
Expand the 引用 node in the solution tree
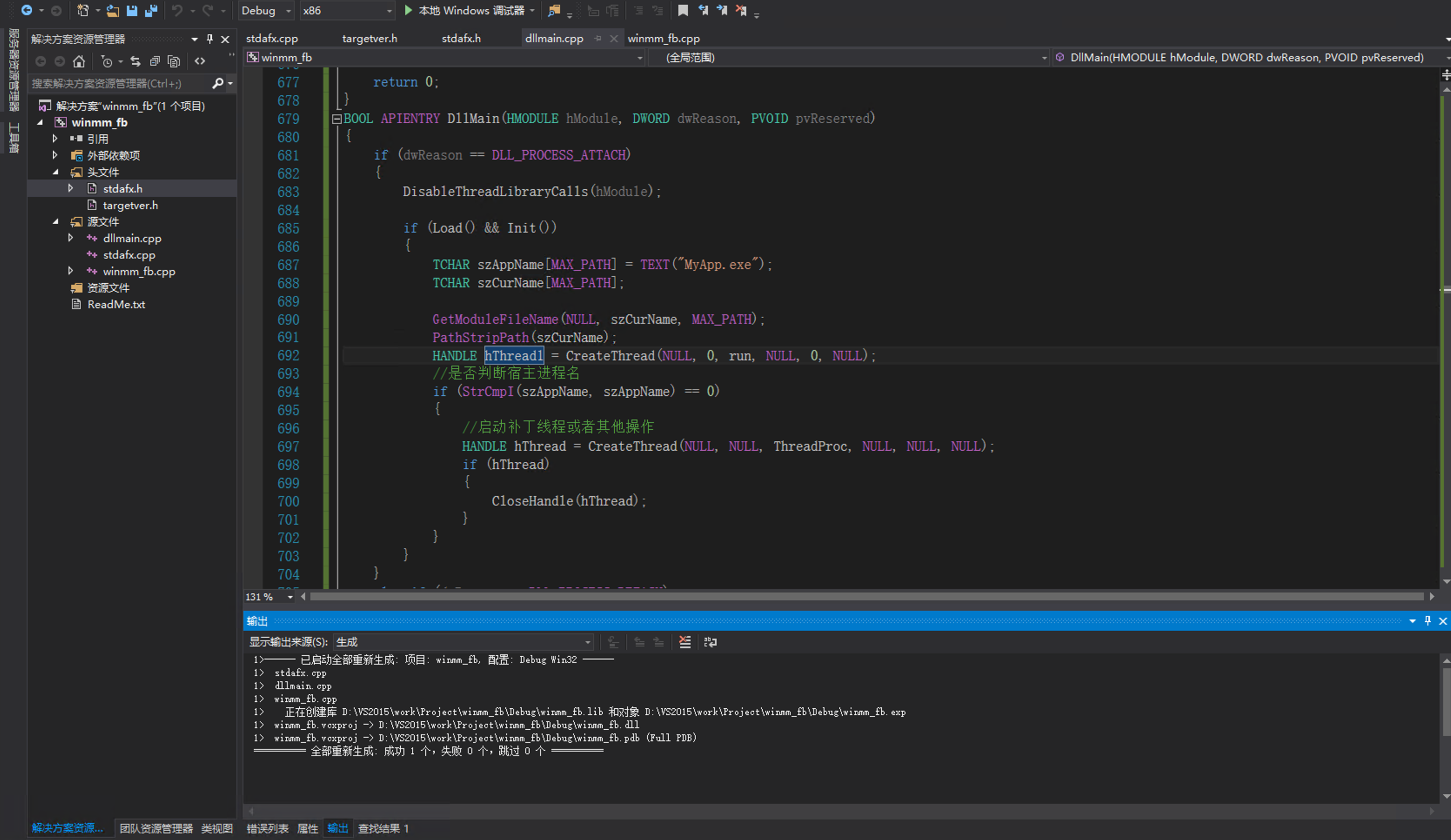(55, 139)
